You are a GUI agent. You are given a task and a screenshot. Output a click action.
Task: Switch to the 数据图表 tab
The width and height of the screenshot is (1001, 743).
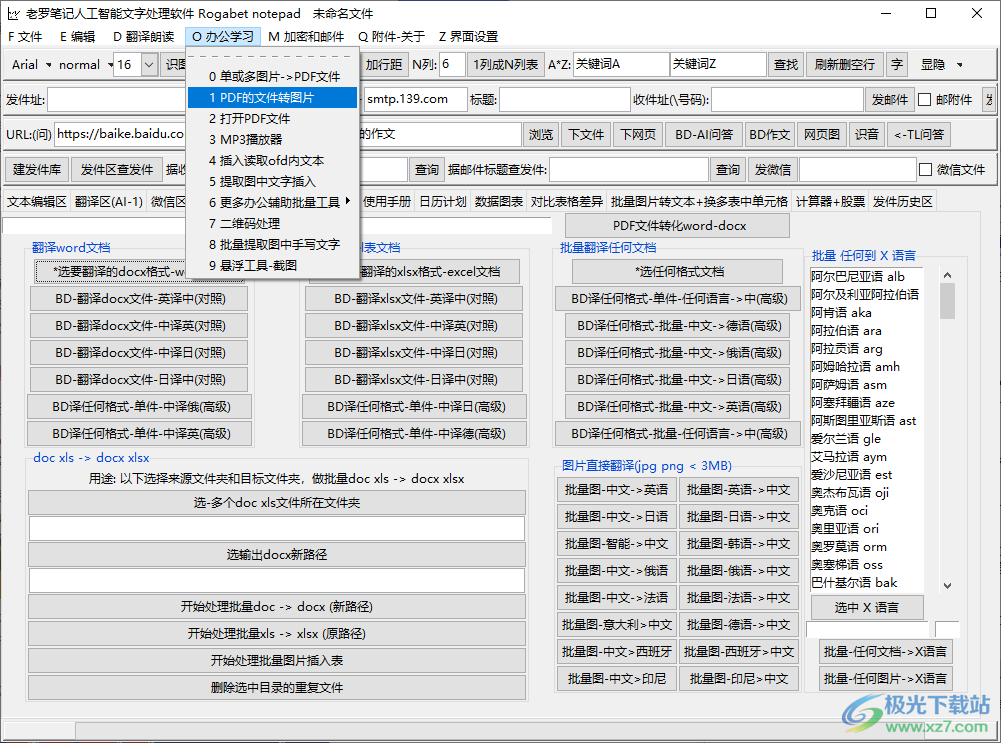[499, 202]
